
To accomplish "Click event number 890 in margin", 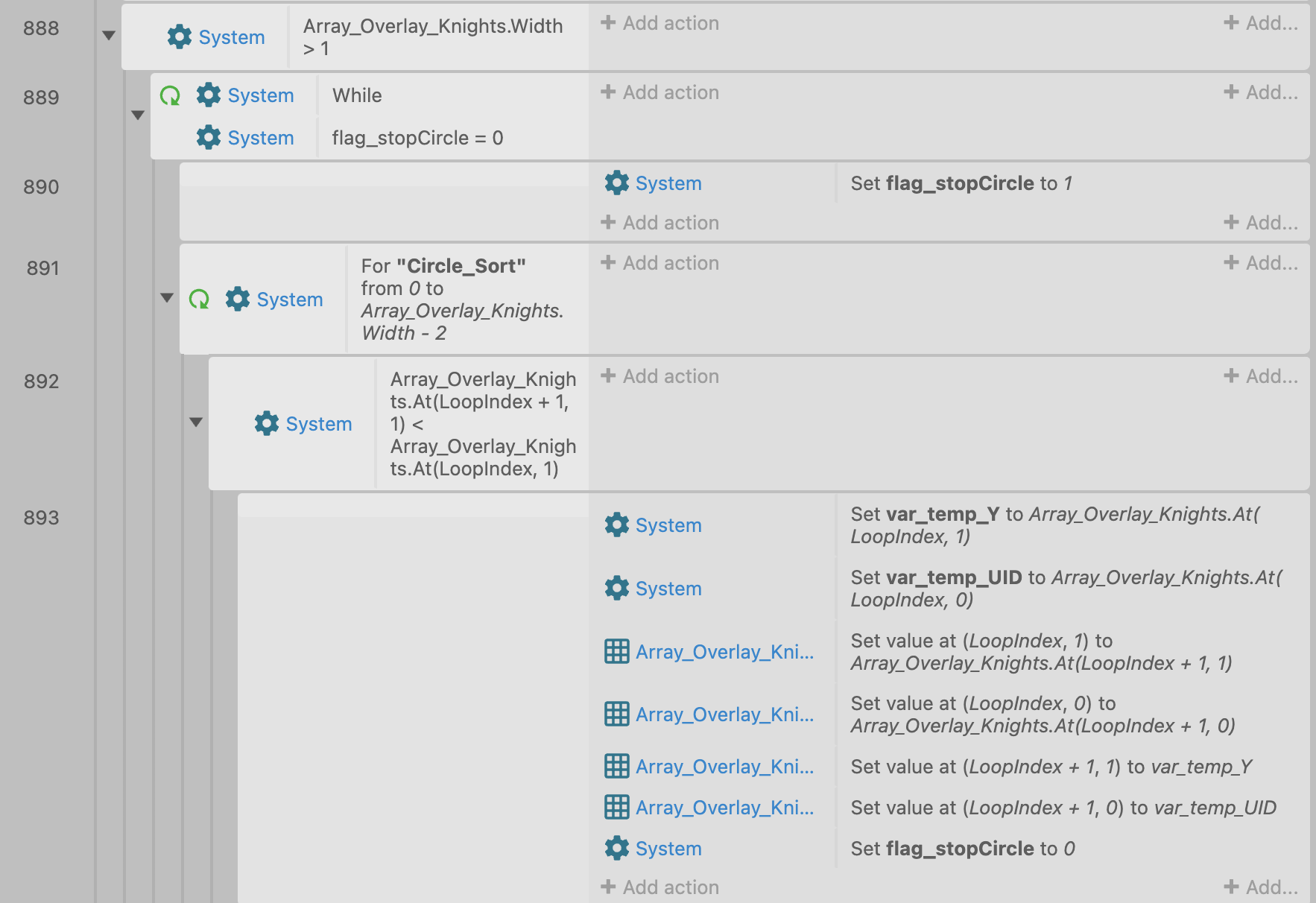I will point(41,187).
